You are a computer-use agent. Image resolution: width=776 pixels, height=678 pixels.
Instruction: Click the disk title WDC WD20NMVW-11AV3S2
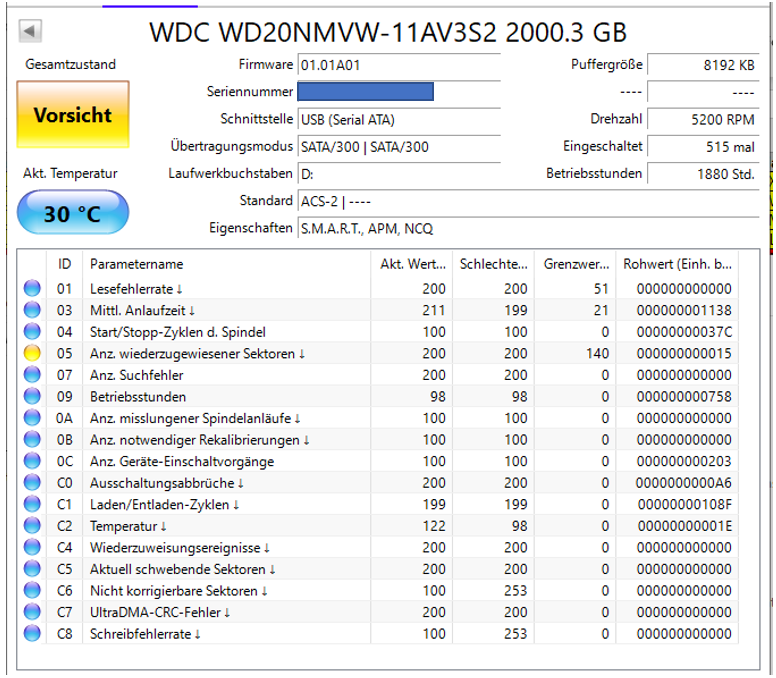[388, 33]
